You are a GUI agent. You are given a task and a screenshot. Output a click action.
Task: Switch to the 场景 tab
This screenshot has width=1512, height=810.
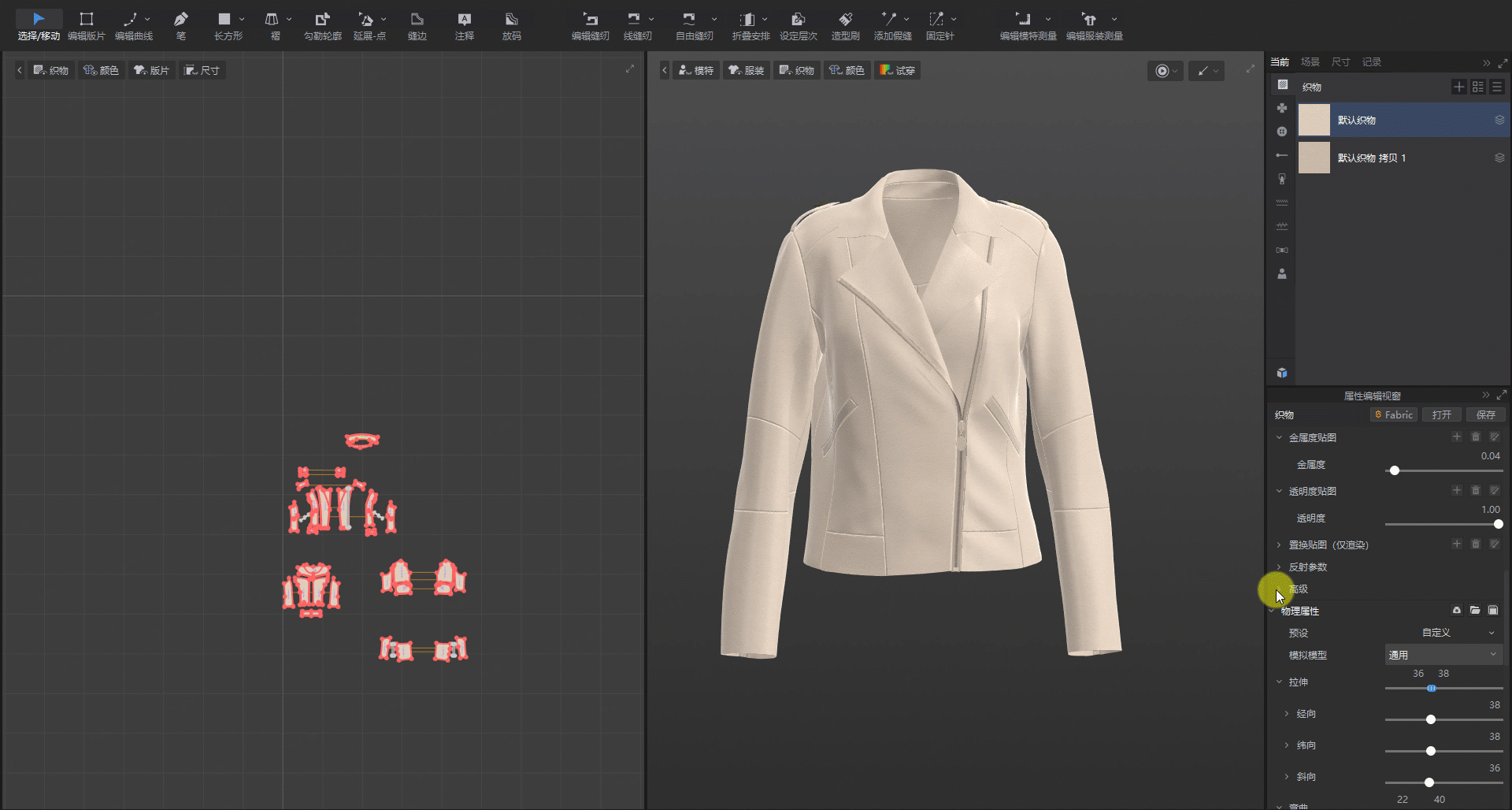coord(1310,61)
